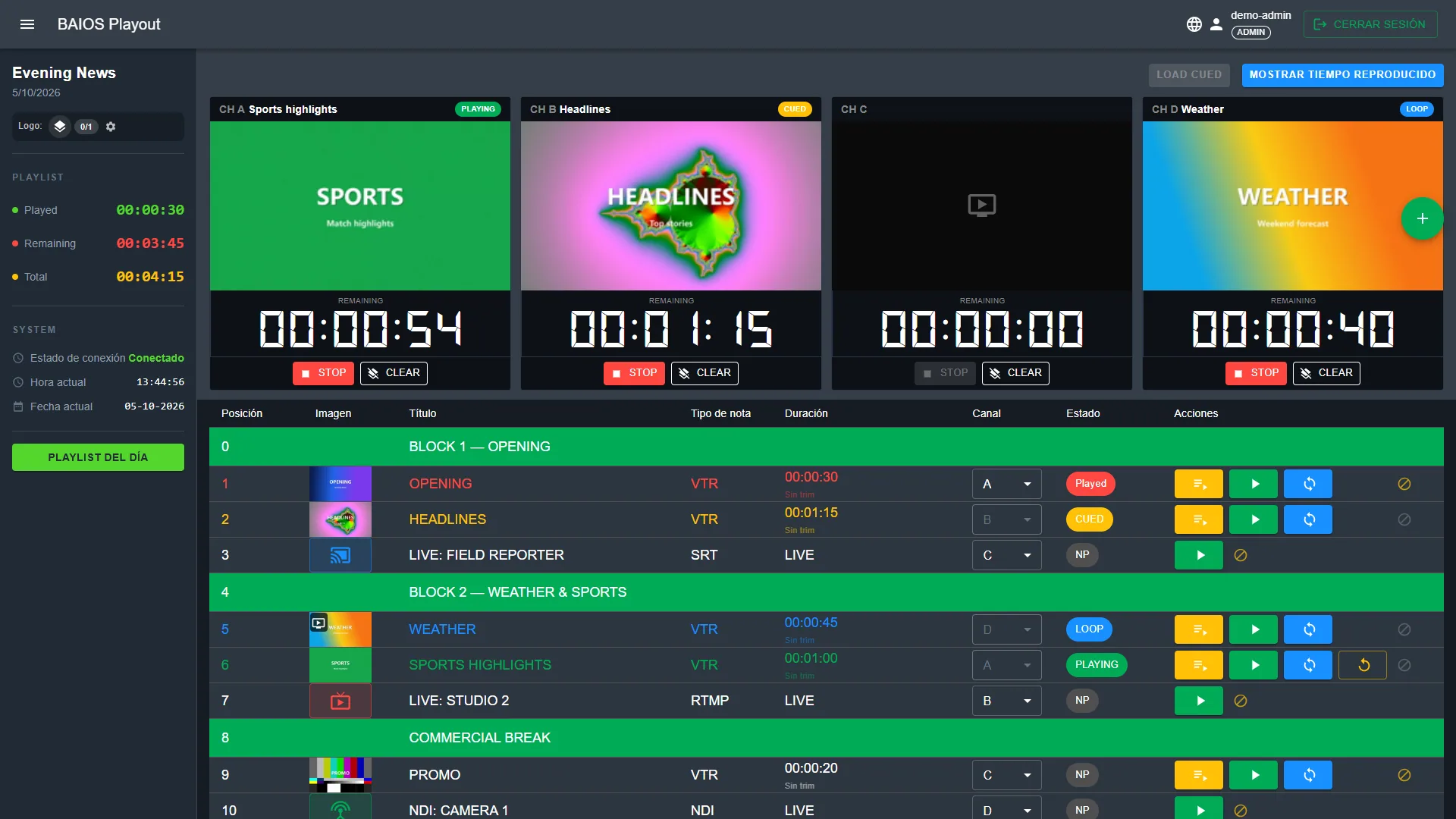Click the Título column header
This screenshot has height=819, width=1456.
pyautogui.click(x=422, y=413)
